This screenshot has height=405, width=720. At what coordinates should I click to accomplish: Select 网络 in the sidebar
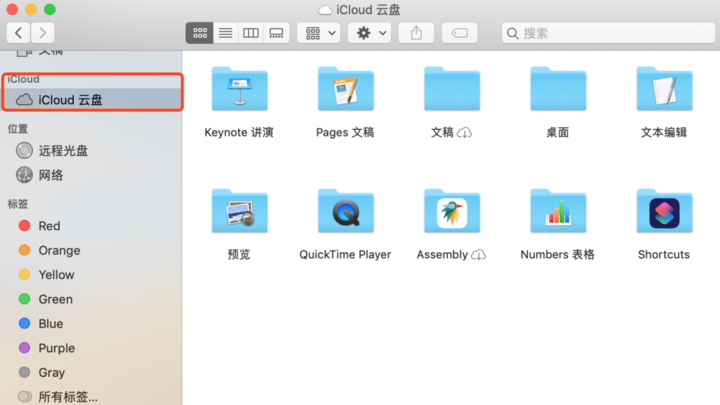92,175
